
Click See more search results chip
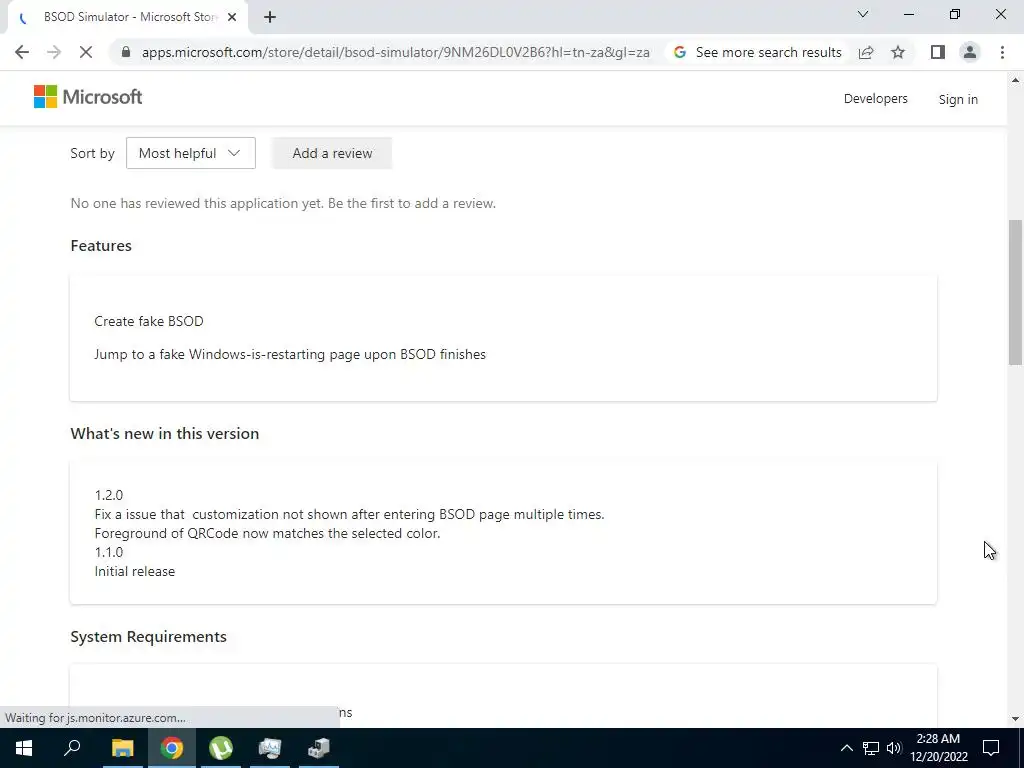point(757,52)
